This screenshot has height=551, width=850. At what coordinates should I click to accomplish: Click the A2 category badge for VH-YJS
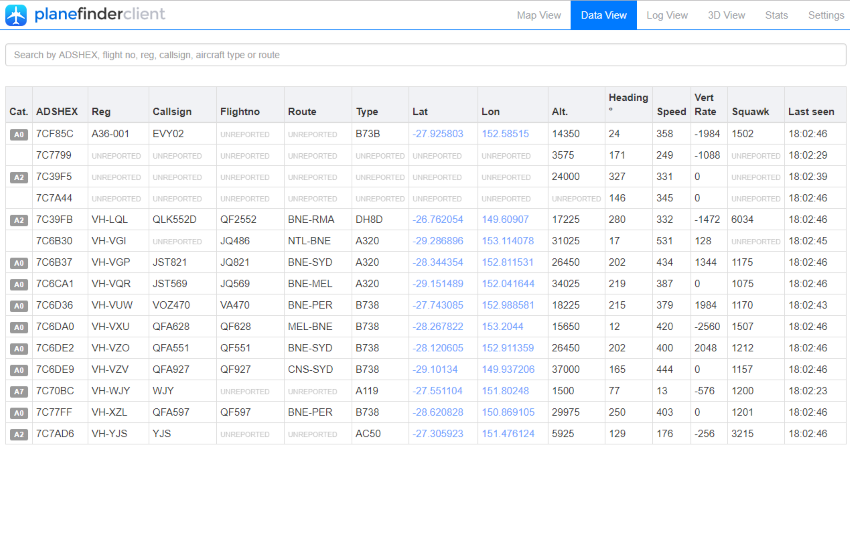coord(18,435)
